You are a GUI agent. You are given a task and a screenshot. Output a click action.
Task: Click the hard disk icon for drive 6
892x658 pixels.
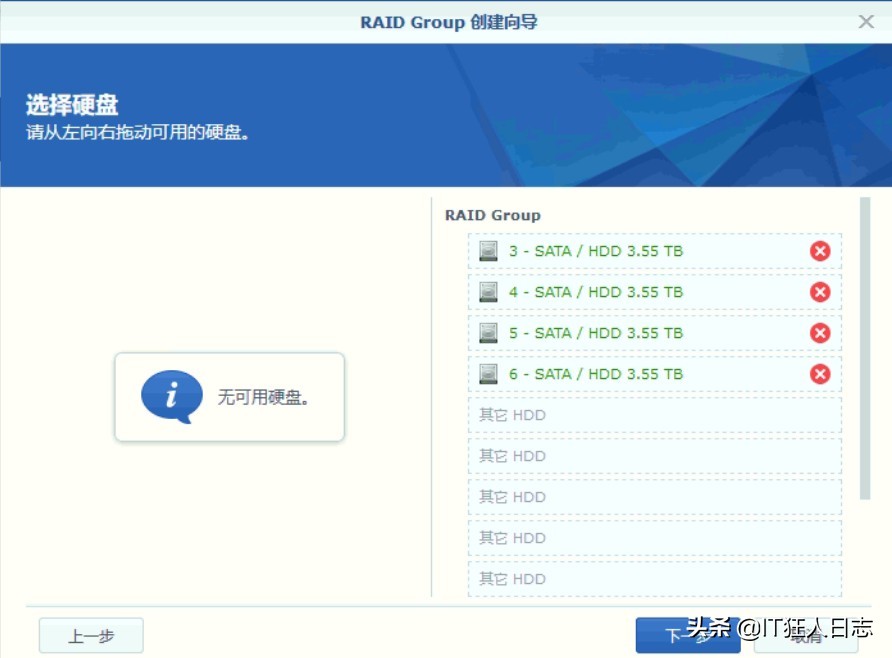(x=487, y=374)
